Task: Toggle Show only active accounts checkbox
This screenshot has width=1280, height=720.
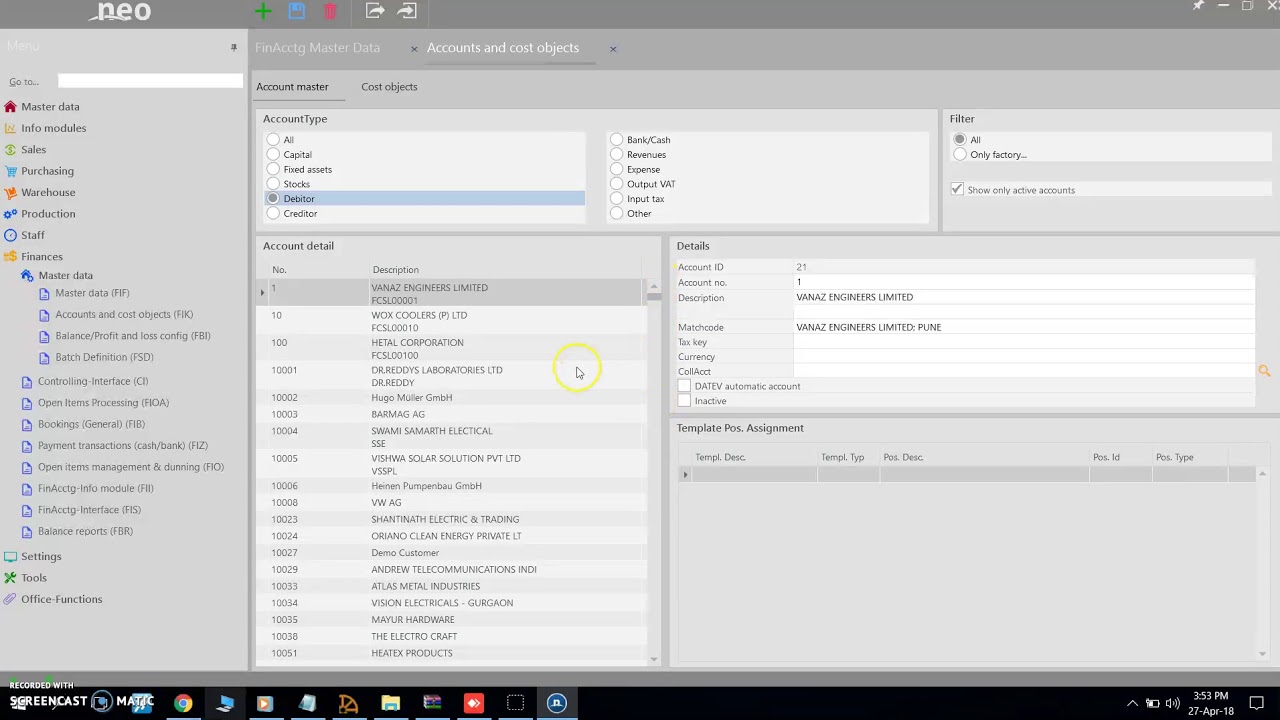Action: pyautogui.click(x=957, y=190)
